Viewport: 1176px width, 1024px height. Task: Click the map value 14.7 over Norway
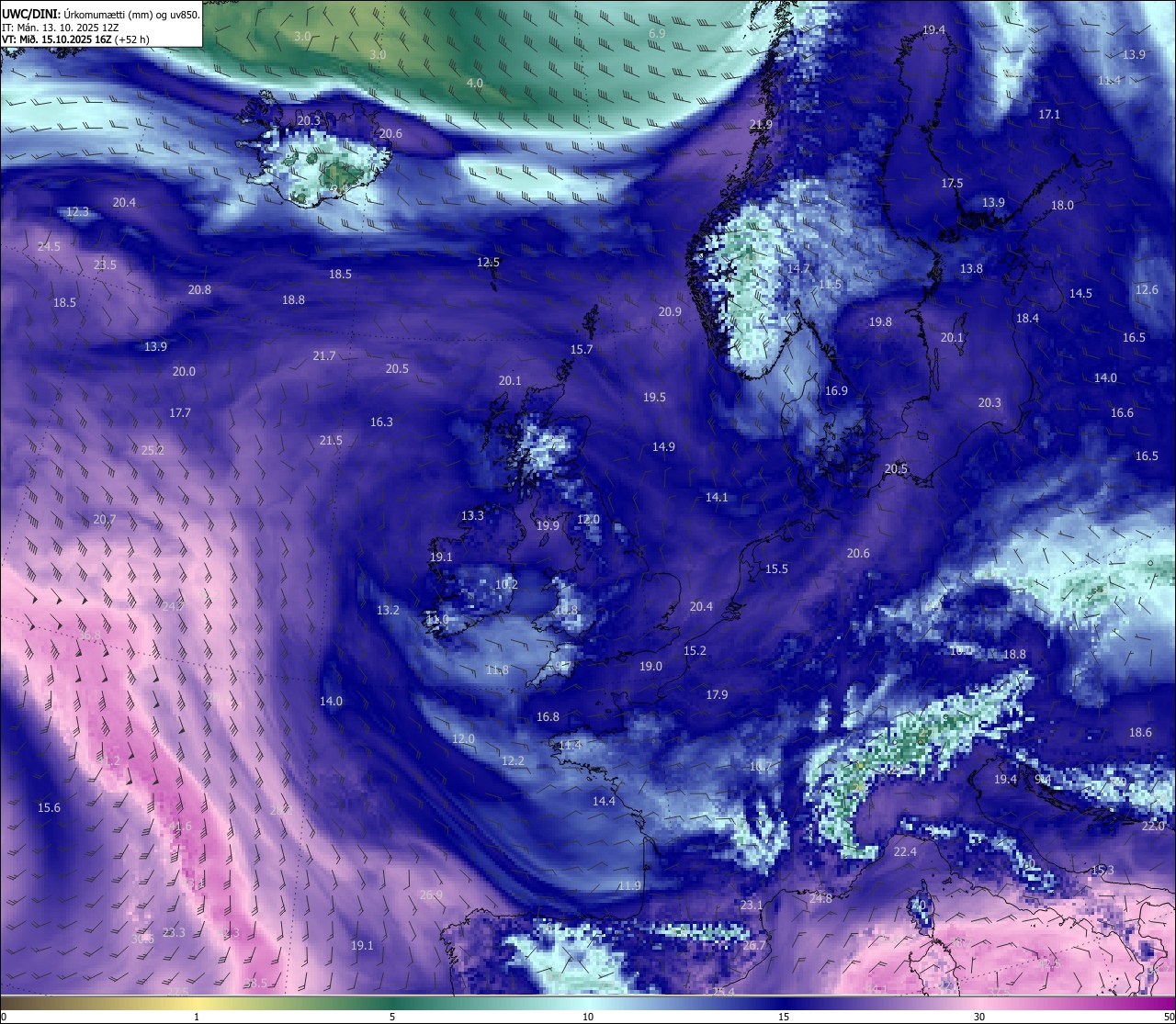tap(798, 268)
